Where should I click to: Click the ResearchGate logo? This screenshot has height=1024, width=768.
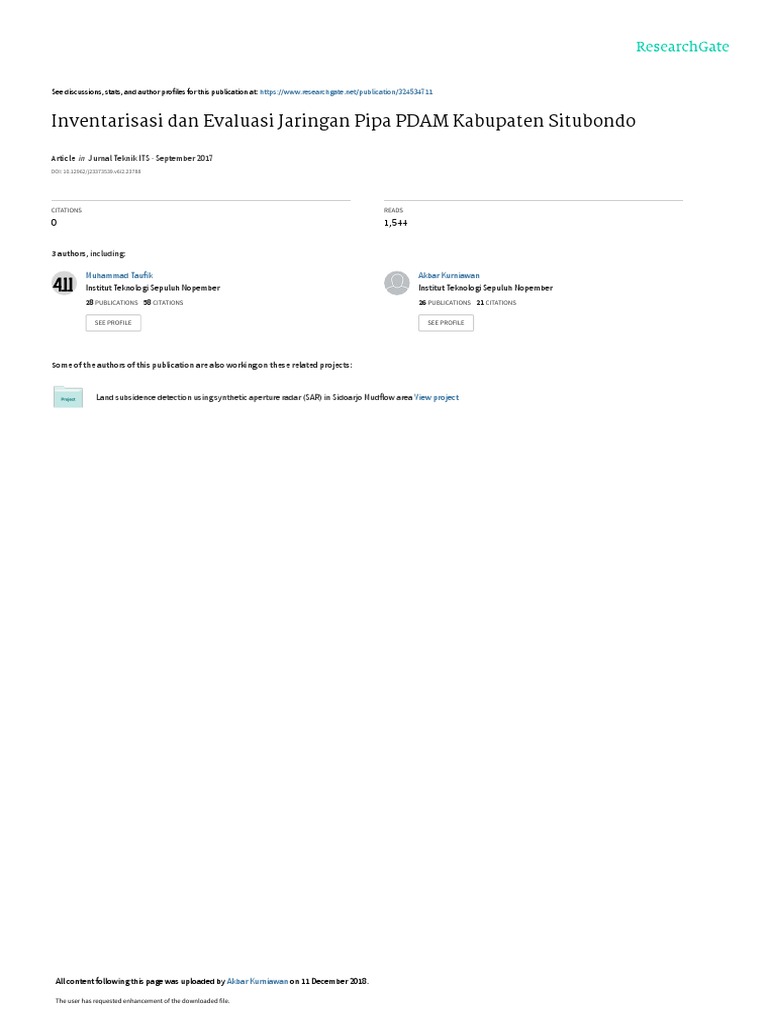point(682,46)
